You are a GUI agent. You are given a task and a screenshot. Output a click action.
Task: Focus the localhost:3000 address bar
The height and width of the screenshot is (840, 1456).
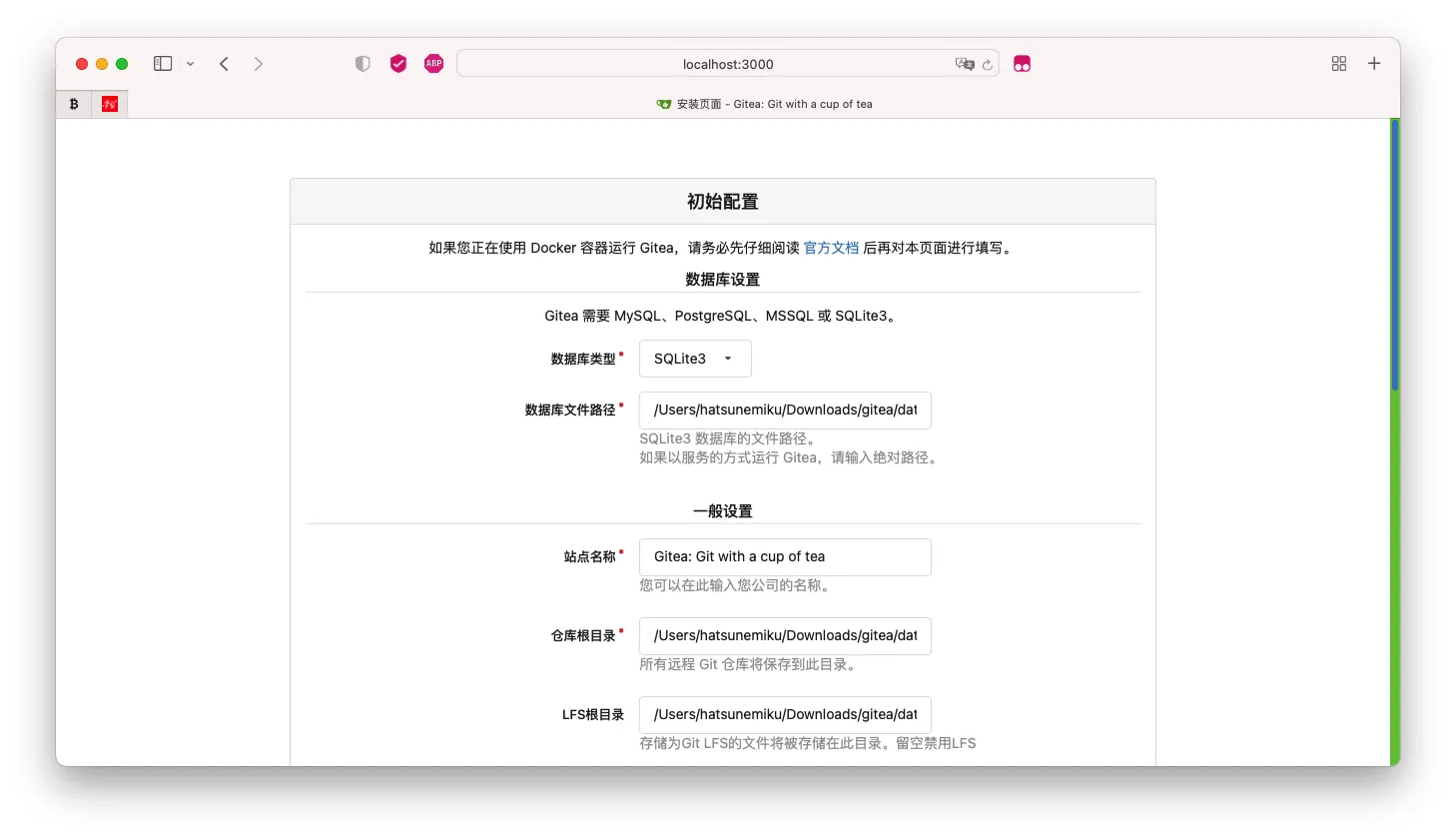click(728, 64)
